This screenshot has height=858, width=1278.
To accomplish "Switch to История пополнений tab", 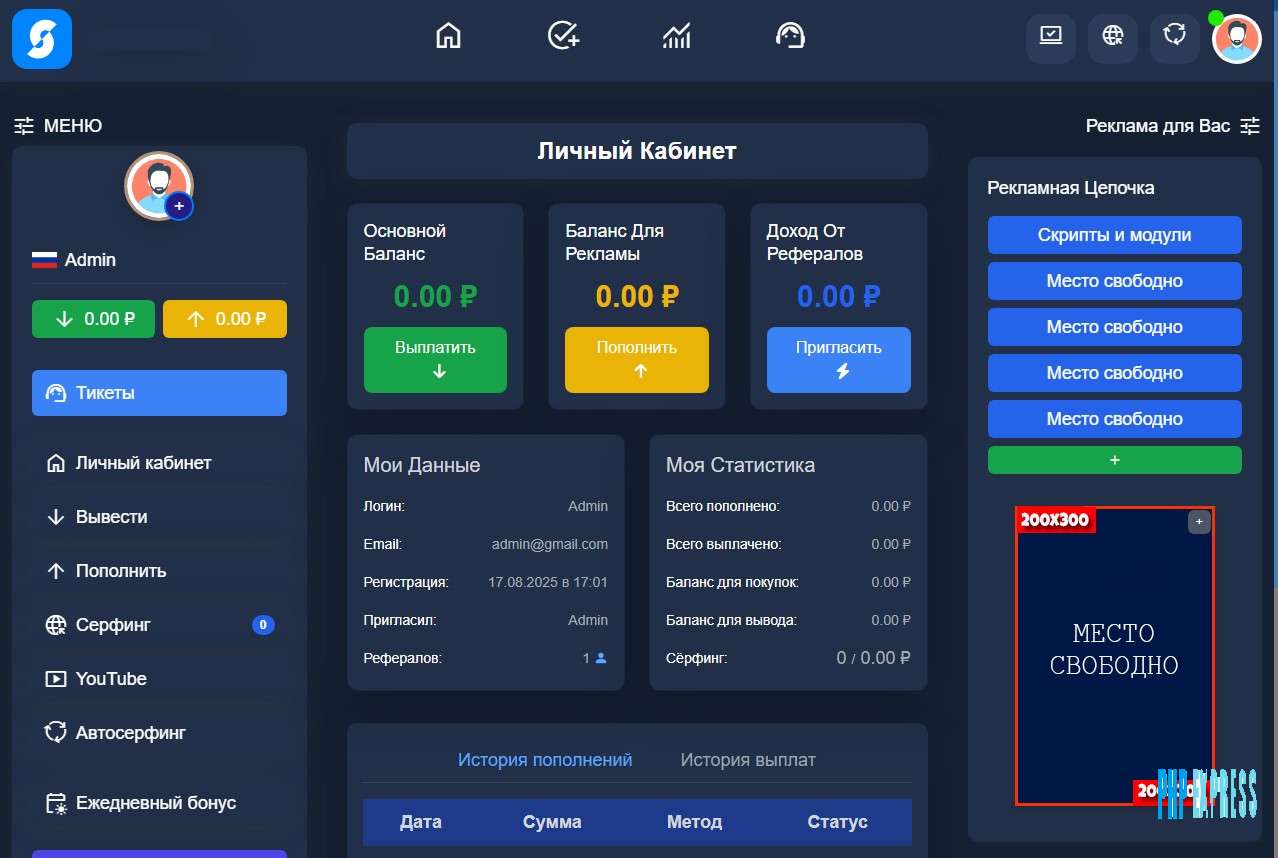I will tap(545, 760).
